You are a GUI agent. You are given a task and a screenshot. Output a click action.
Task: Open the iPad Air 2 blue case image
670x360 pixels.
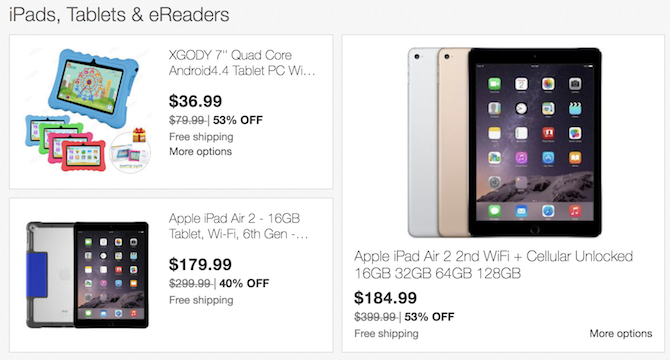pyautogui.click(x=87, y=275)
